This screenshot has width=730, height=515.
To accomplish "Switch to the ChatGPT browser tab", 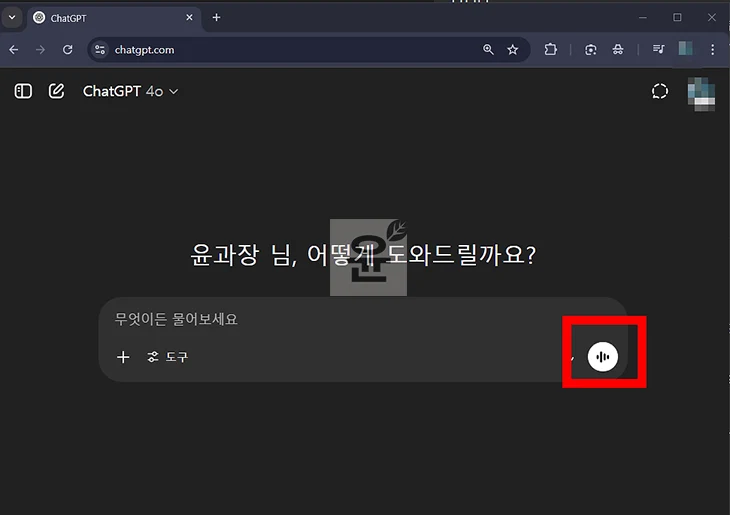I will [x=113, y=18].
